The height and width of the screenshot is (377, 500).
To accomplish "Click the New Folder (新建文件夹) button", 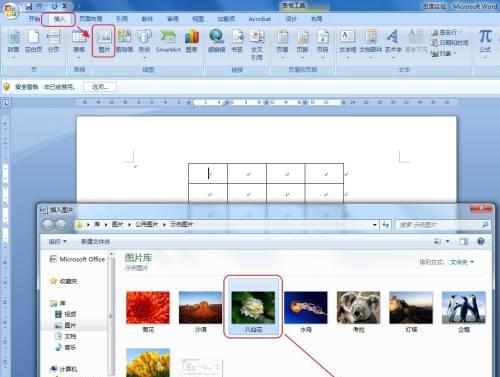I will (95, 241).
